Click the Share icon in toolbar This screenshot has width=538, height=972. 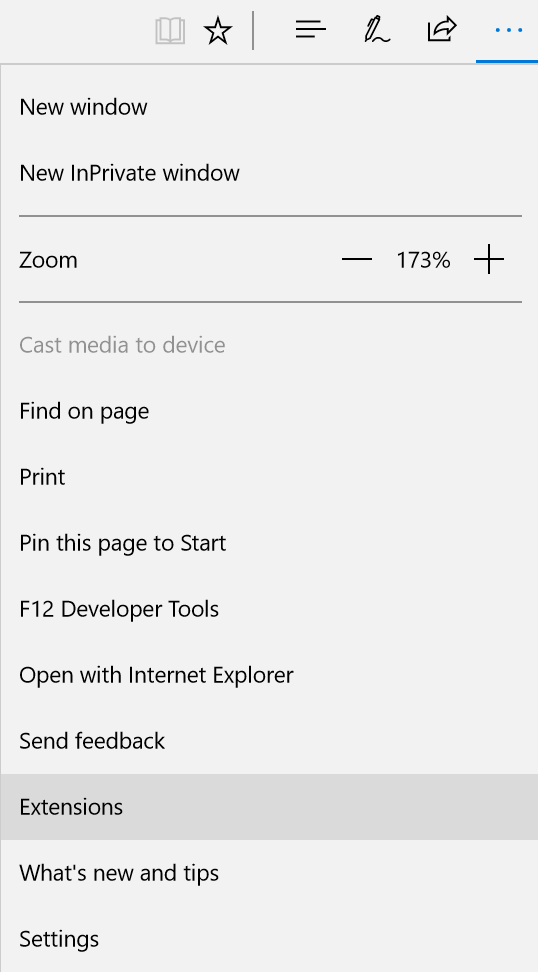(x=442, y=29)
